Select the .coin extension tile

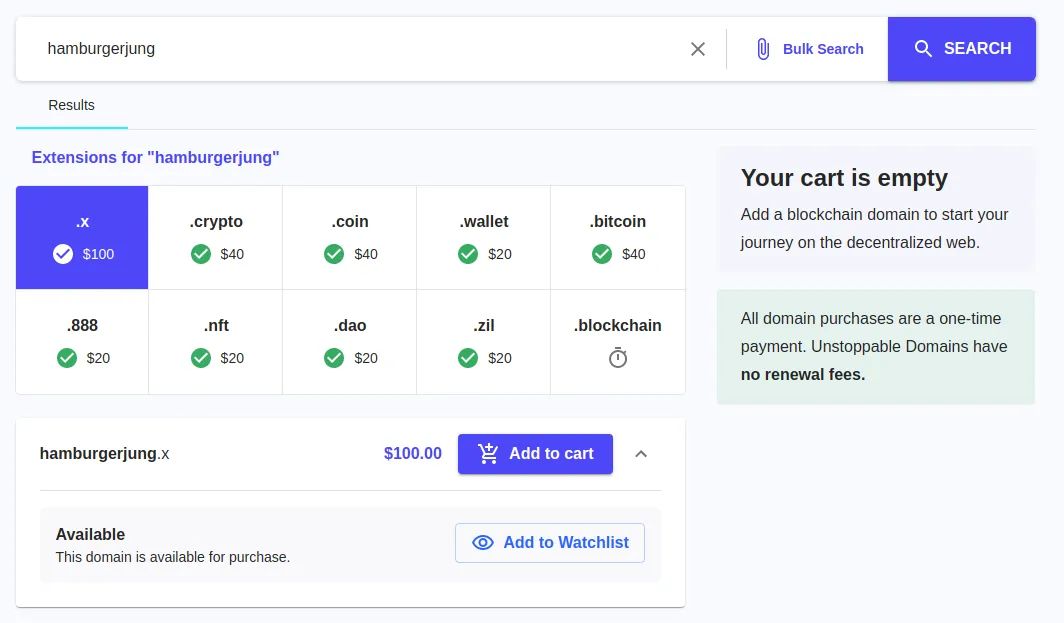click(x=349, y=238)
